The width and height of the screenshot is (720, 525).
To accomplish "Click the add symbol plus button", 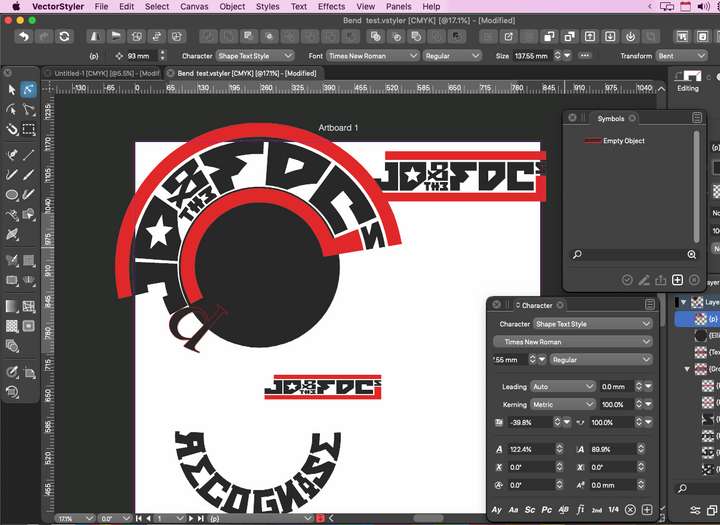I will (677, 280).
